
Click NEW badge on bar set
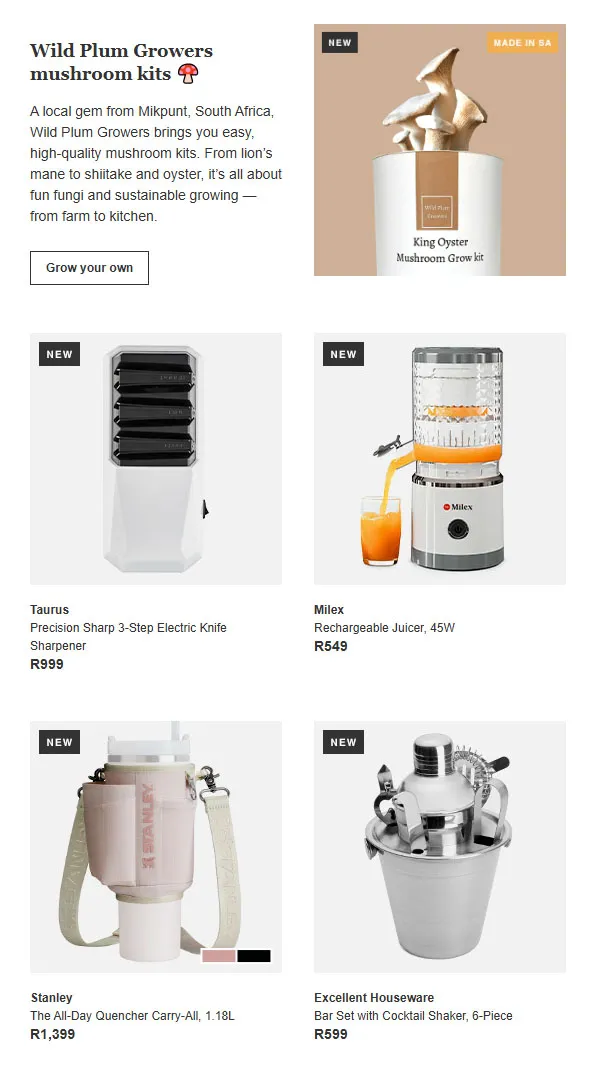pyautogui.click(x=343, y=742)
